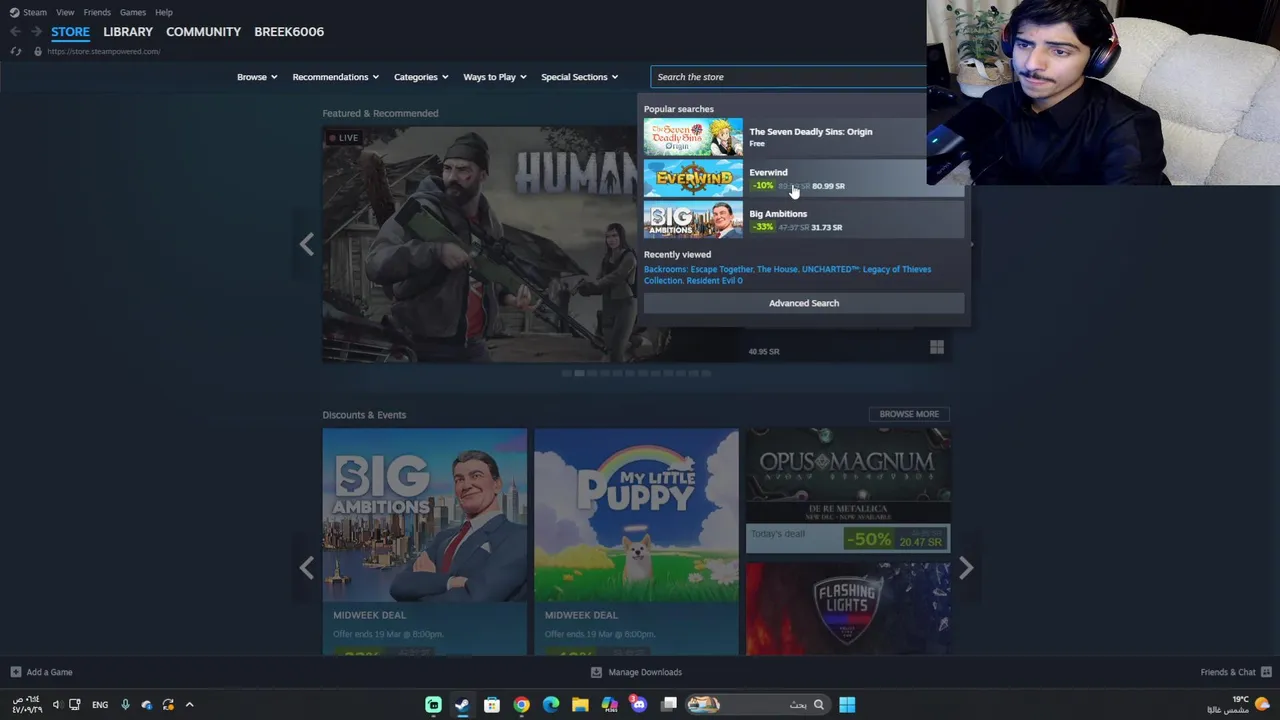Expand the Ways to Play dropdown
The image size is (1280, 720).
494,77
